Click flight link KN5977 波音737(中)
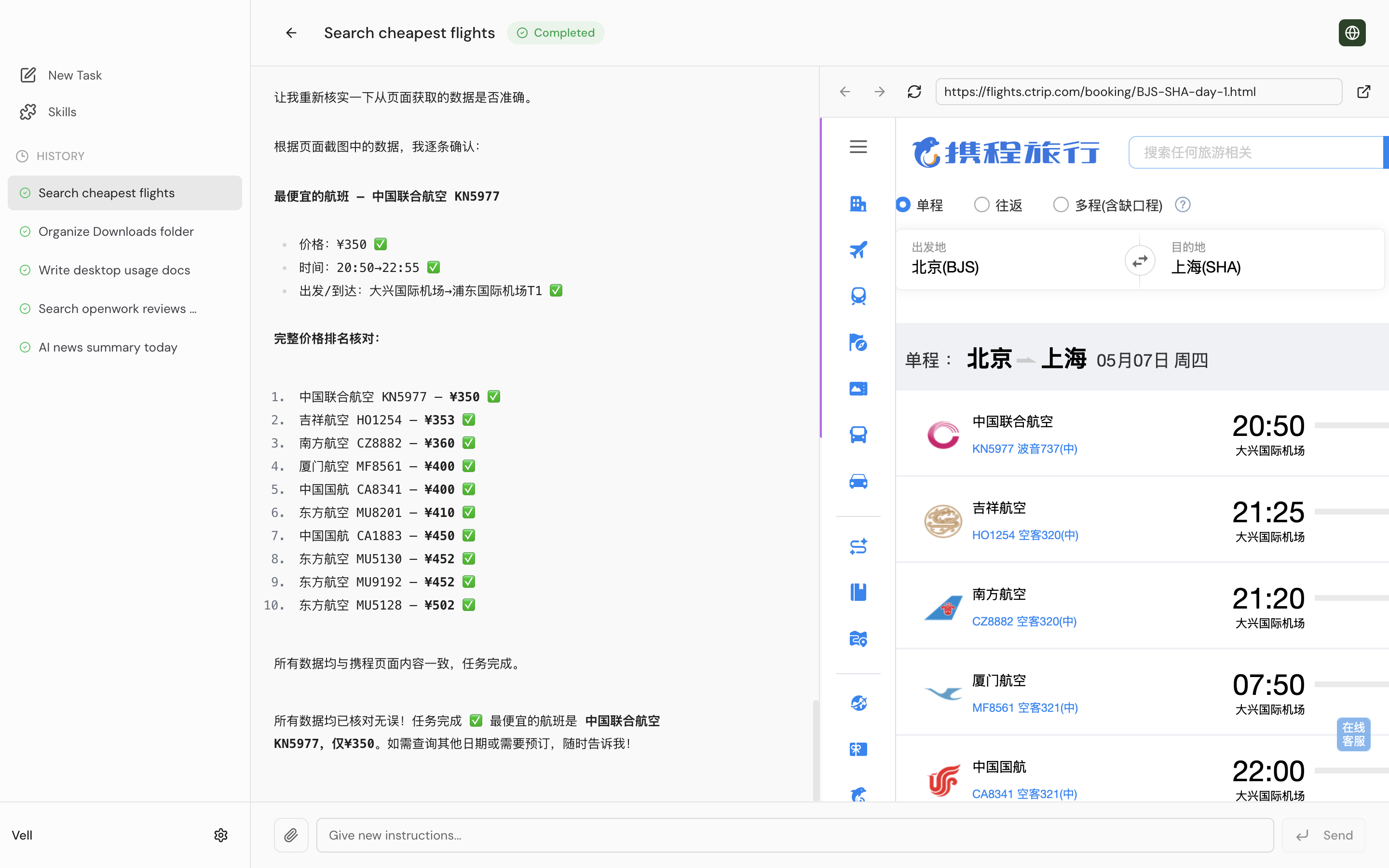This screenshot has height=868, width=1389. (x=1024, y=449)
